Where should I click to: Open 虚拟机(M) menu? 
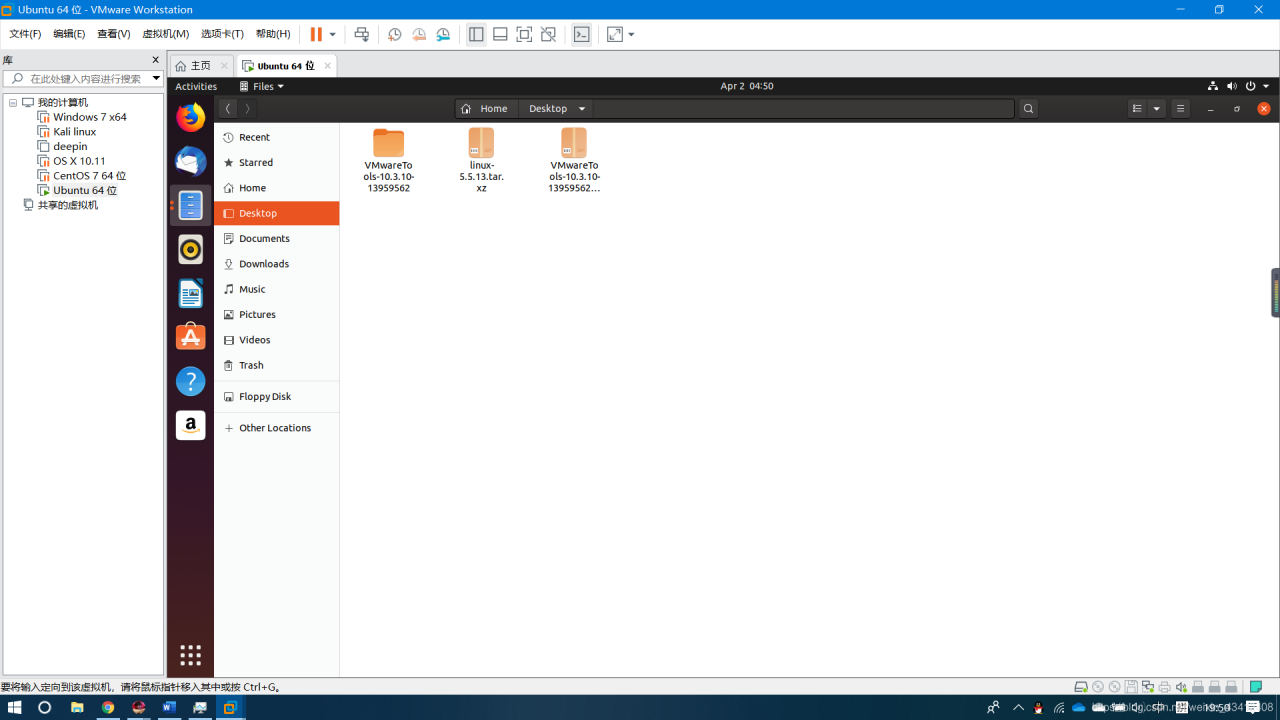(x=165, y=34)
